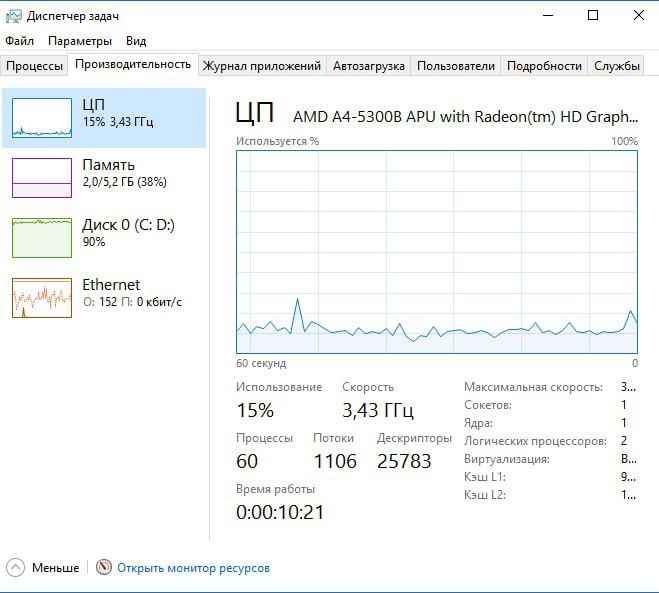Screen dimensions: 659x593
Task: Click the Используется % graph caption
Action: [277, 141]
